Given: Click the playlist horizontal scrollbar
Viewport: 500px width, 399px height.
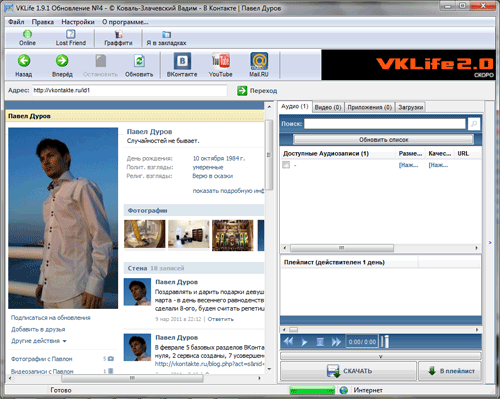Looking at the screenshot, I should (x=381, y=330).
